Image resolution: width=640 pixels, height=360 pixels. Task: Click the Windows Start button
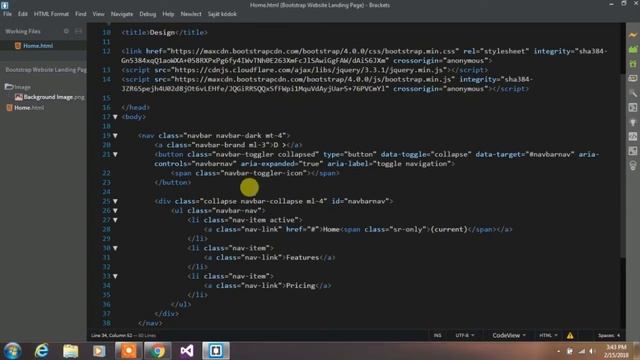pyautogui.click(x=12, y=351)
